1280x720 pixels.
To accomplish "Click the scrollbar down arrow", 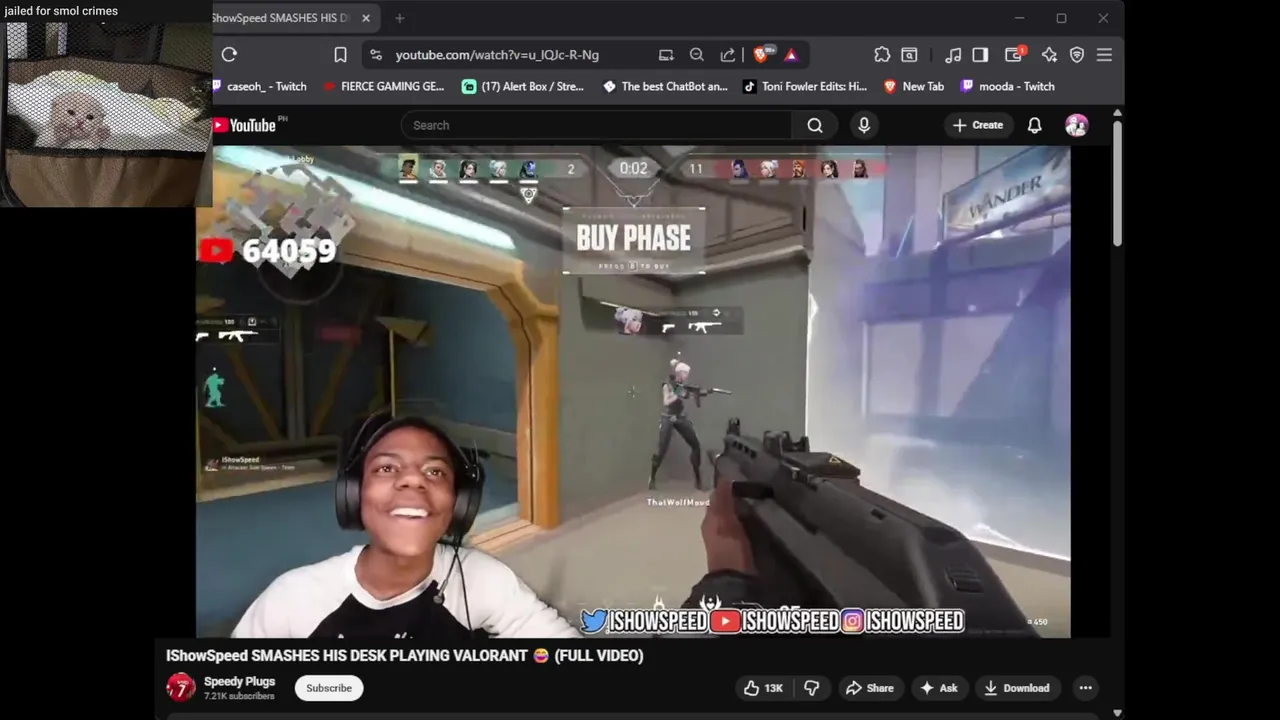I will (1117, 712).
